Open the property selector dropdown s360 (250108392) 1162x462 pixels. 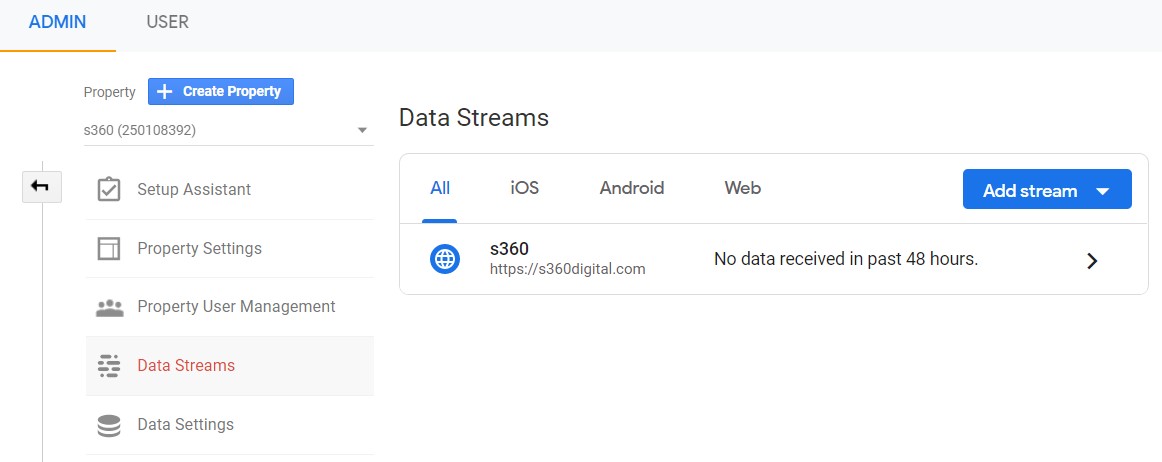pos(228,131)
